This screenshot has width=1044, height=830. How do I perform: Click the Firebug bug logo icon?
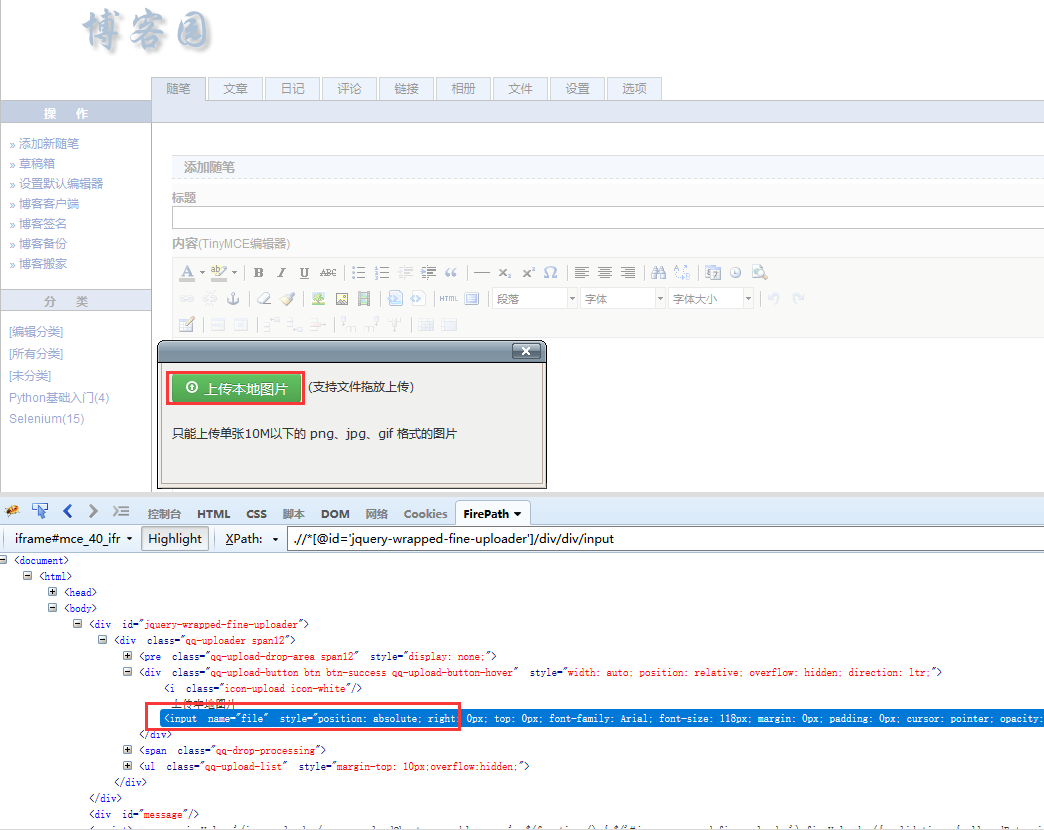[x=12, y=511]
